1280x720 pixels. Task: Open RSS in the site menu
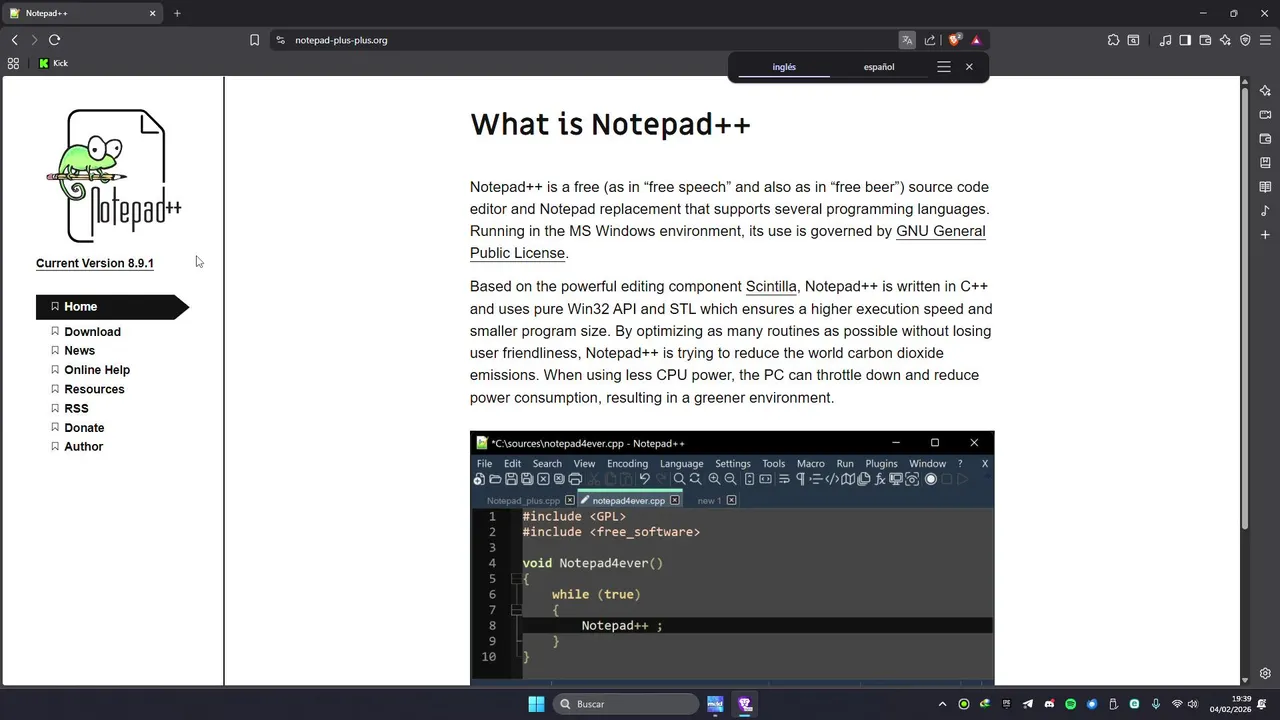[x=76, y=408]
